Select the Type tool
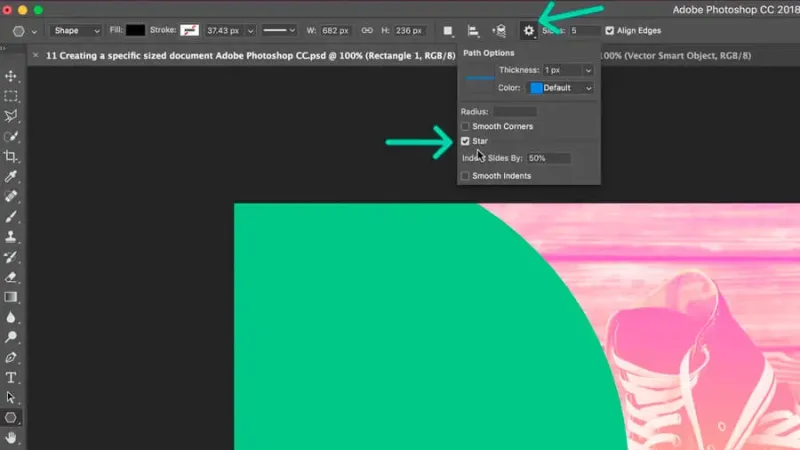 tap(11, 378)
